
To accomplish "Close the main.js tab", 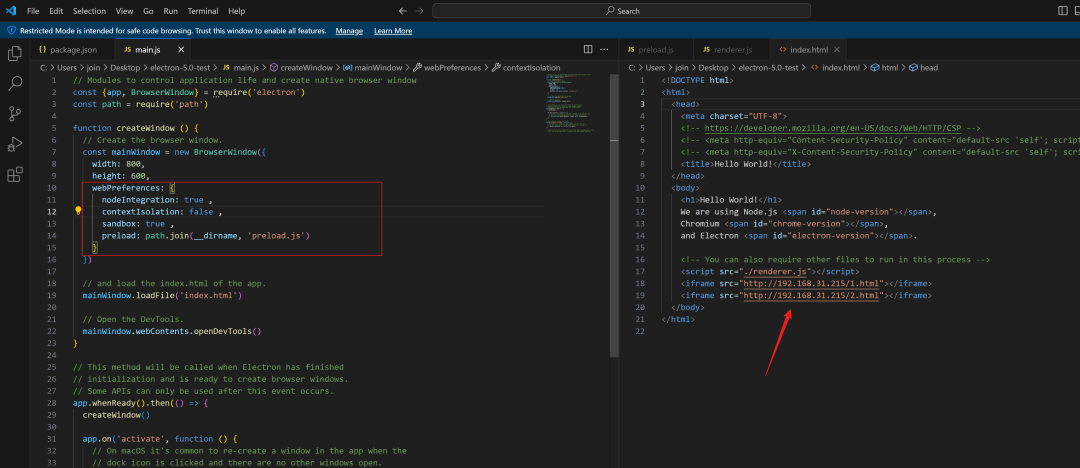I will (181, 50).
